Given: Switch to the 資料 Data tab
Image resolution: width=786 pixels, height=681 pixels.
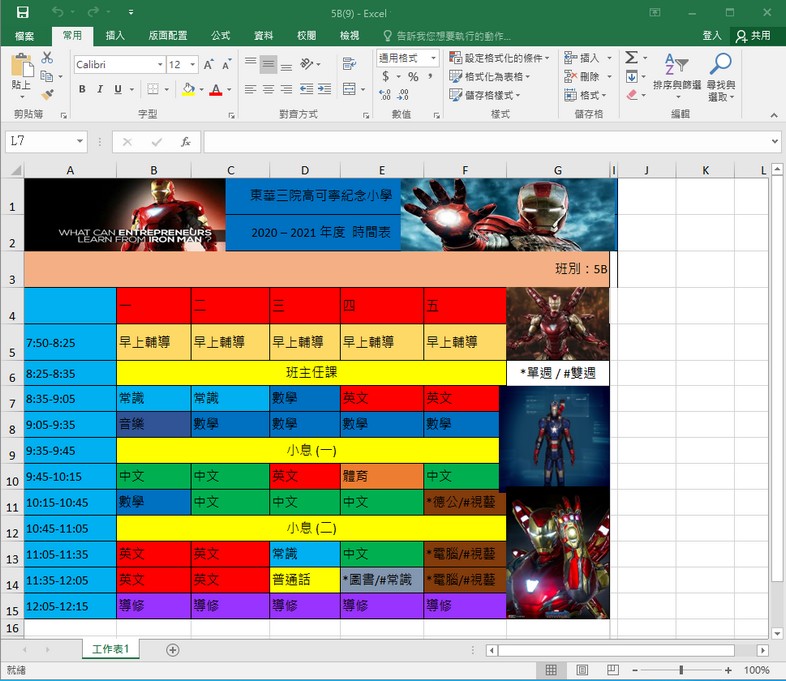Looking at the screenshot, I should 263,36.
